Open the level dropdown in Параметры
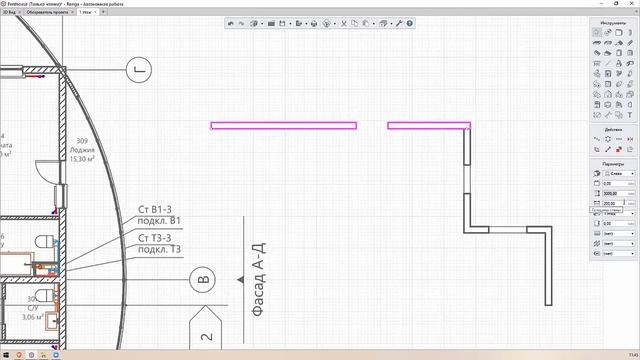This screenshot has width=640, height=360. 619,213
